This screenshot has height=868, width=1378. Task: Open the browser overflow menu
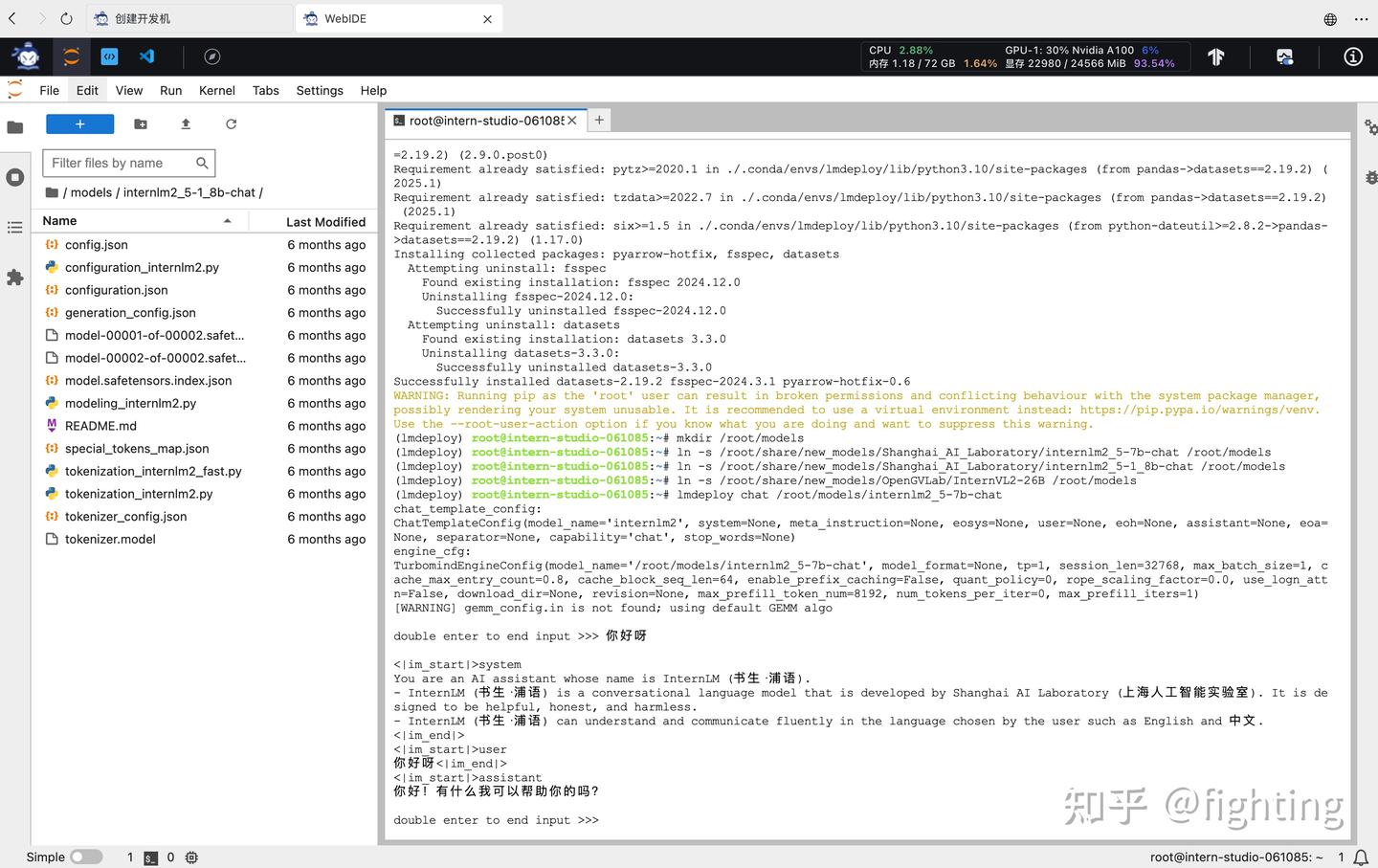pos(1362,18)
